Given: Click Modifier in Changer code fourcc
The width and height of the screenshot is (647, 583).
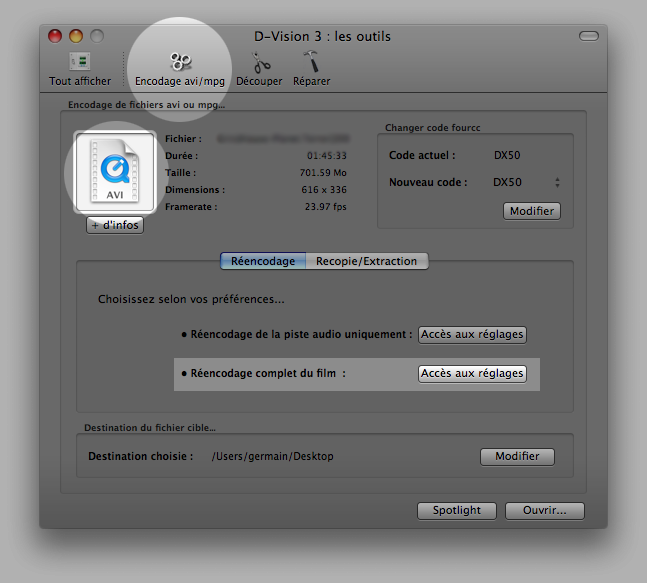Looking at the screenshot, I should click(531, 211).
